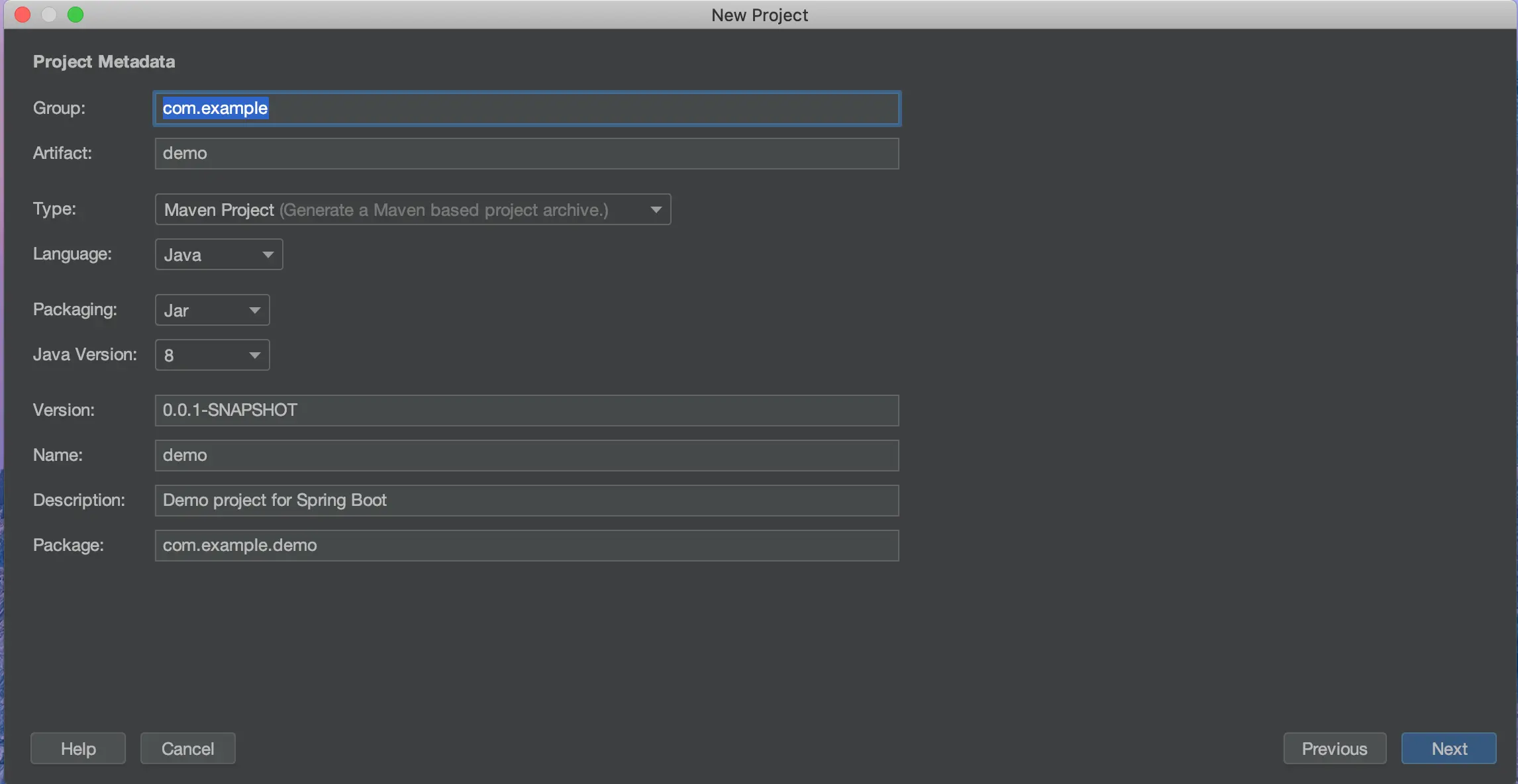Open the Packaging dropdown showing Jar
1518x784 pixels.
pyautogui.click(x=211, y=311)
